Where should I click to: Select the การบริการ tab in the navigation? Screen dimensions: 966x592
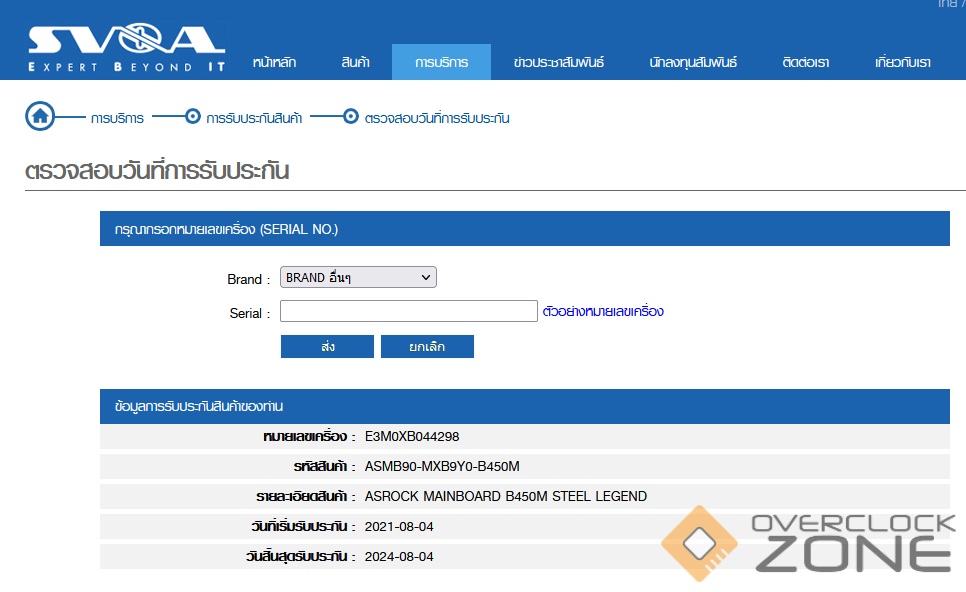pos(441,62)
